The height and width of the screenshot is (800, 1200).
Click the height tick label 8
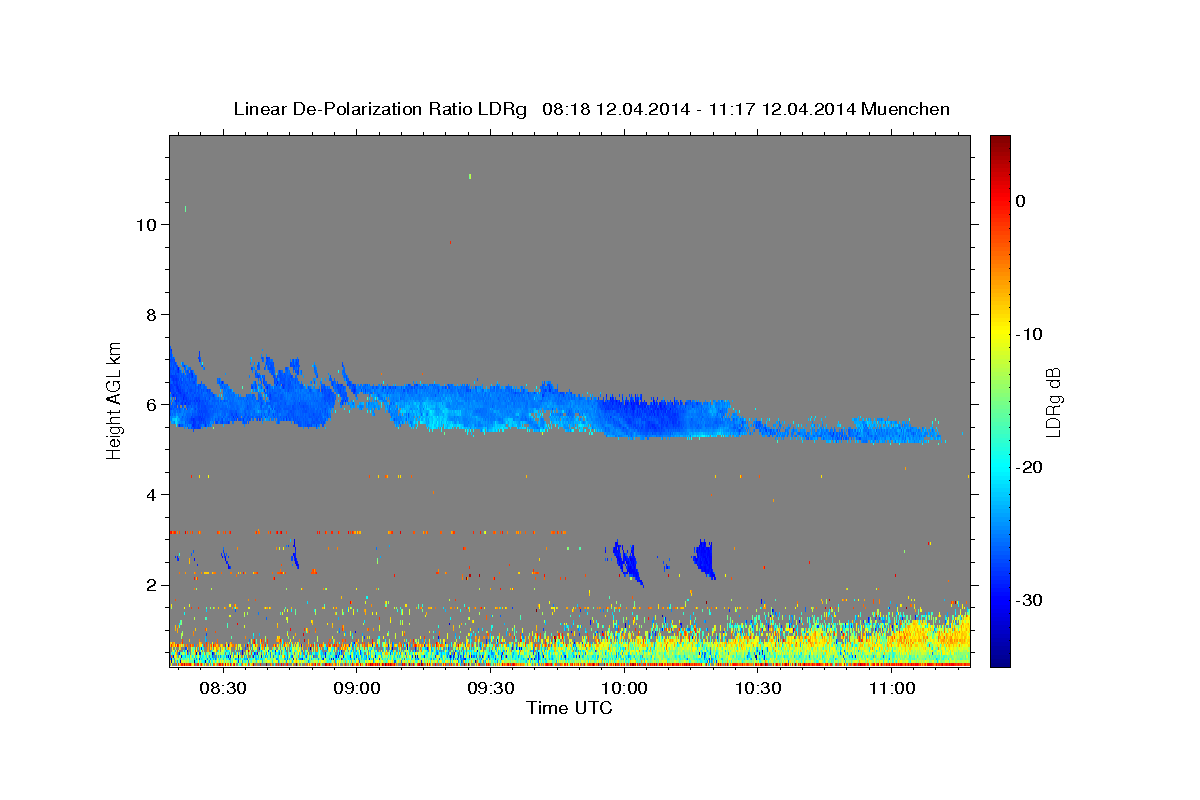[x=150, y=315]
